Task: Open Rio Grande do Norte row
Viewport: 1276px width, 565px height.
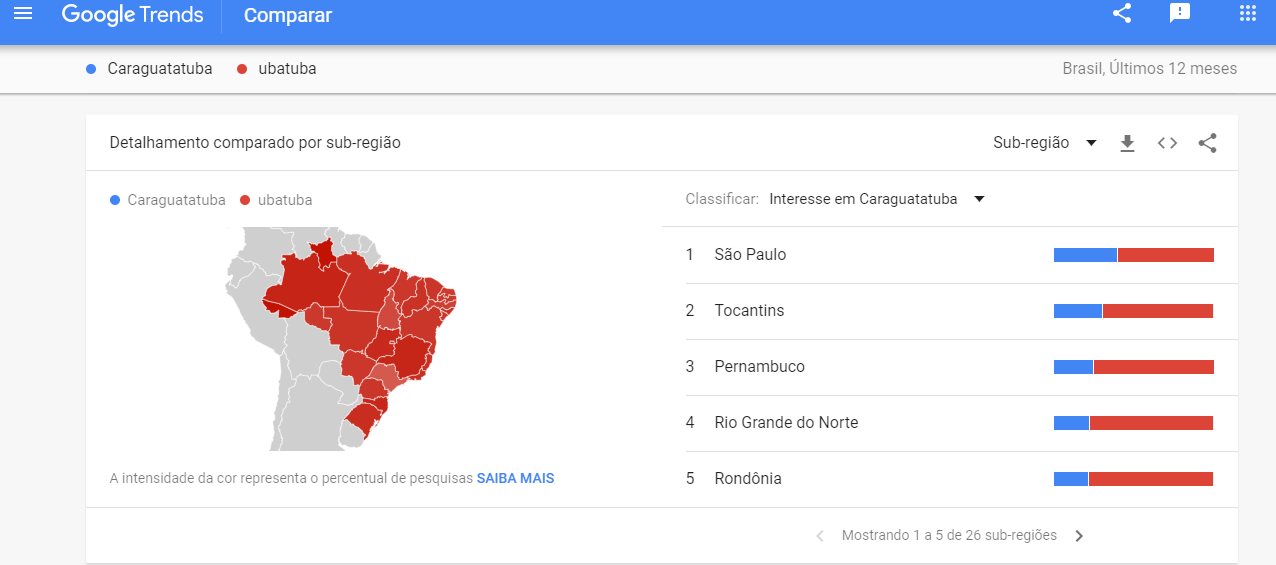Action: tap(786, 423)
